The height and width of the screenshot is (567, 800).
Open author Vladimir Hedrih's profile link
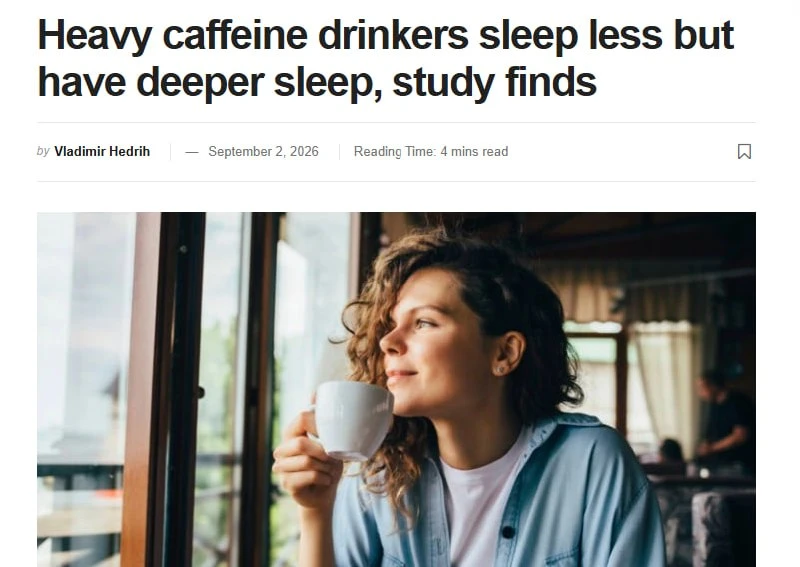click(x=102, y=152)
